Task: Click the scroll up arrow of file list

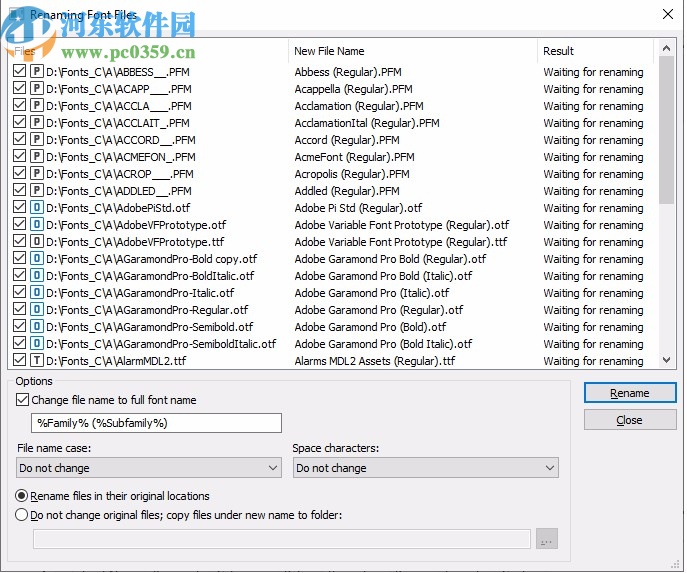Action: point(666,48)
